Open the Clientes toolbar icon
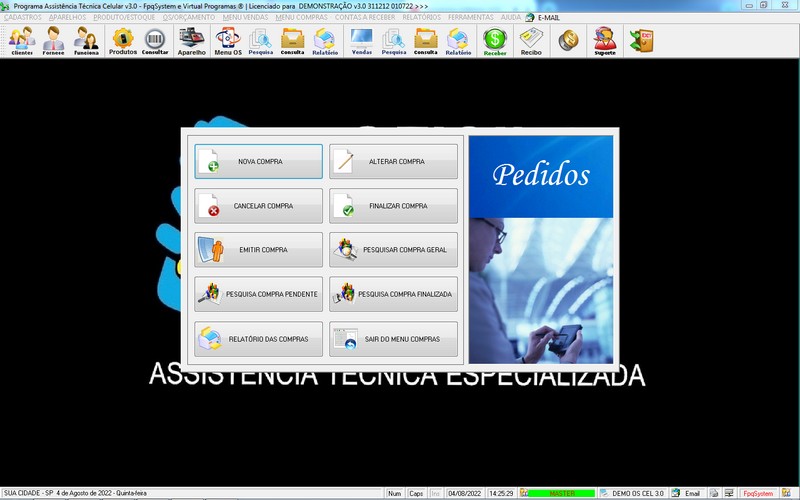The height and width of the screenshot is (500, 800). (22, 41)
